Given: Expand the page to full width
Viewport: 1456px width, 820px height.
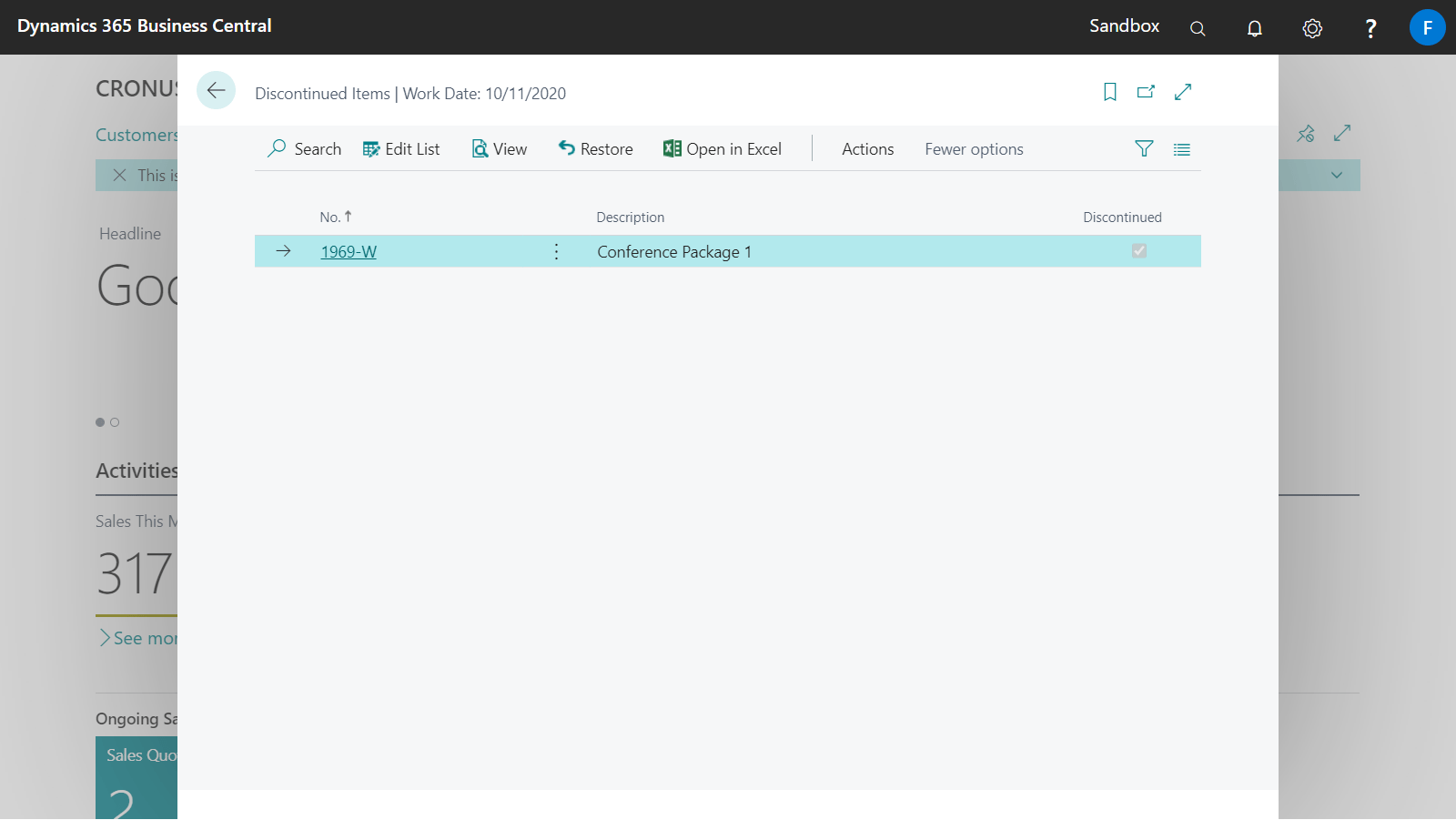Looking at the screenshot, I should tap(1183, 92).
